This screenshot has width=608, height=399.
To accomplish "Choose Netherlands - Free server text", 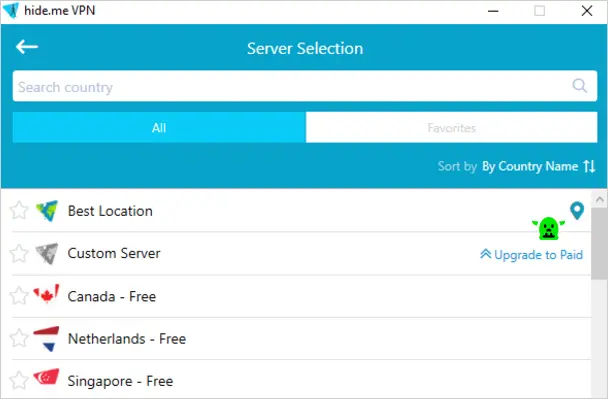I will tap(127, 339).
